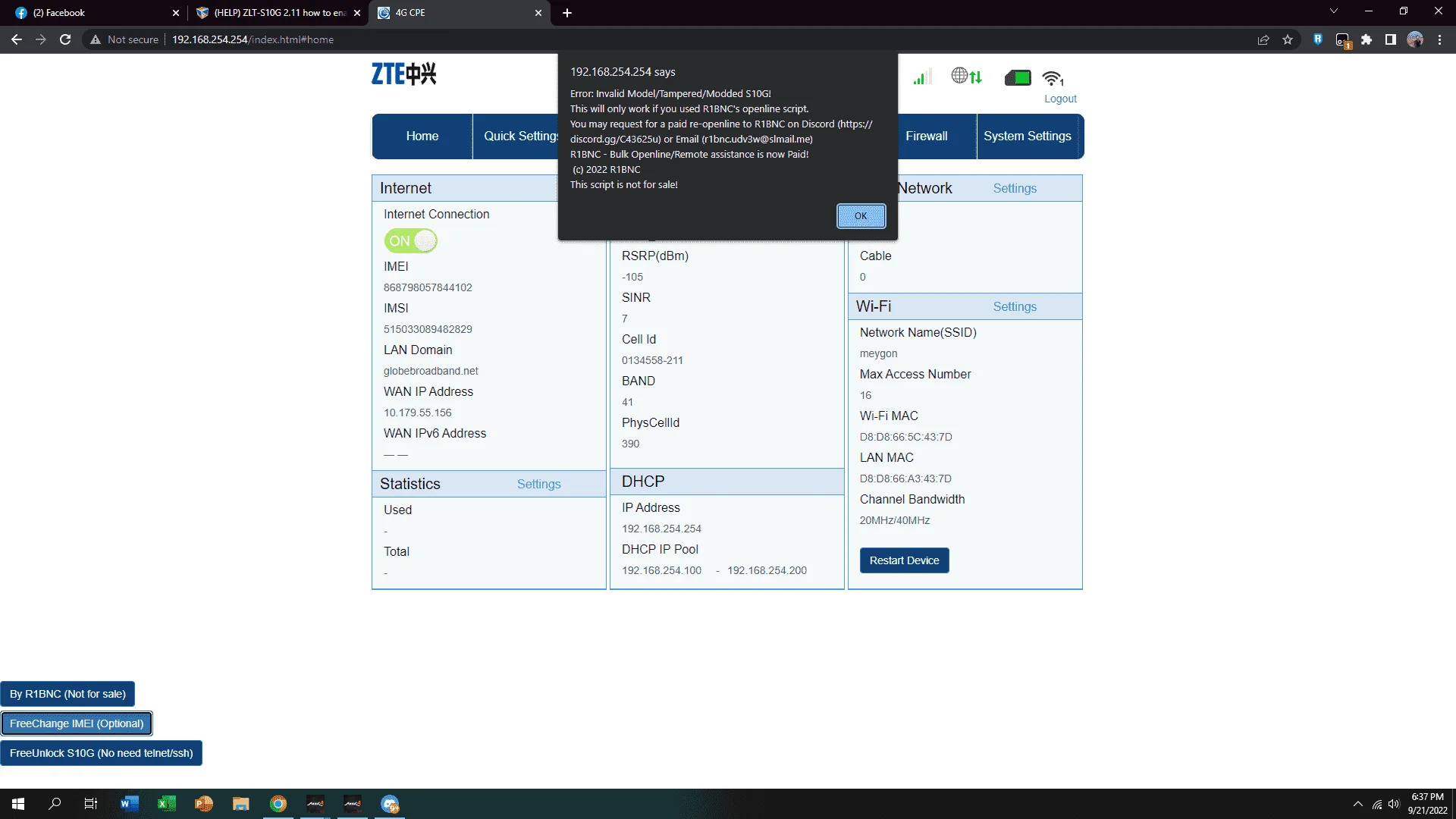The image size is (1456, 819).
Task: Click the address bar URL
Action: 253,39
